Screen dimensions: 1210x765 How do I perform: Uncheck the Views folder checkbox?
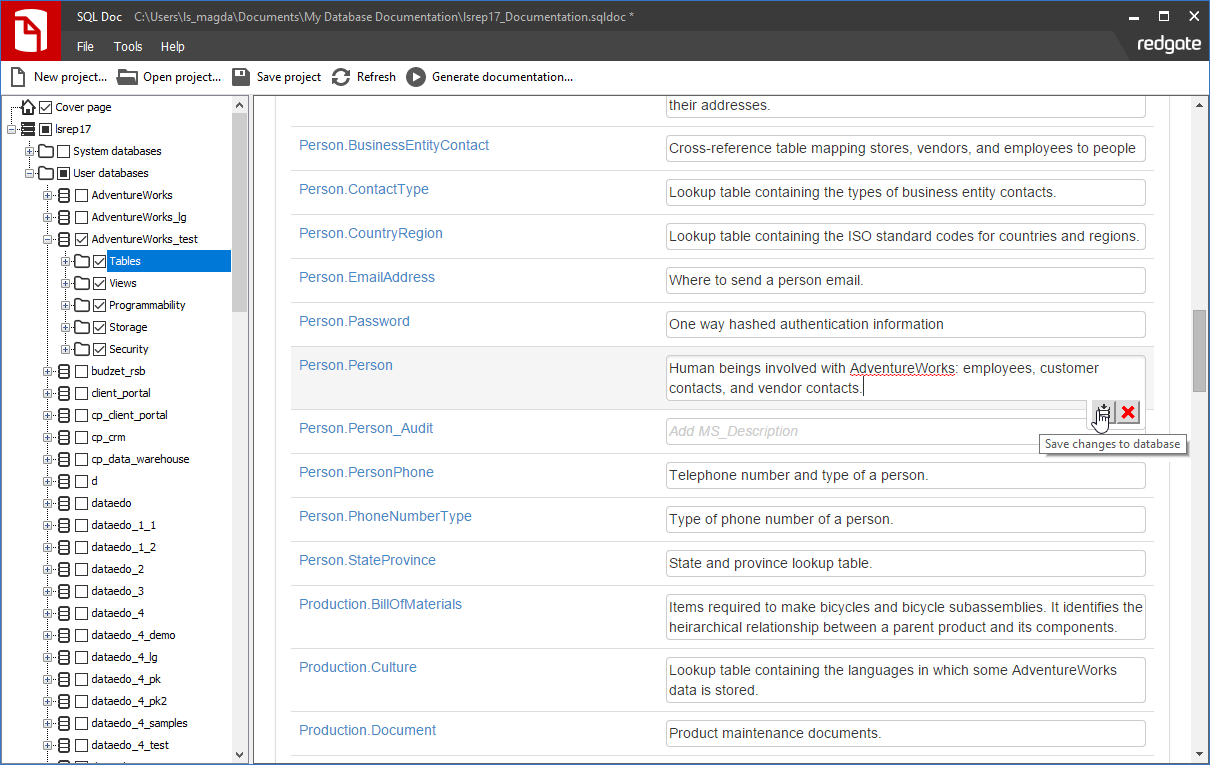coord(99,283)
